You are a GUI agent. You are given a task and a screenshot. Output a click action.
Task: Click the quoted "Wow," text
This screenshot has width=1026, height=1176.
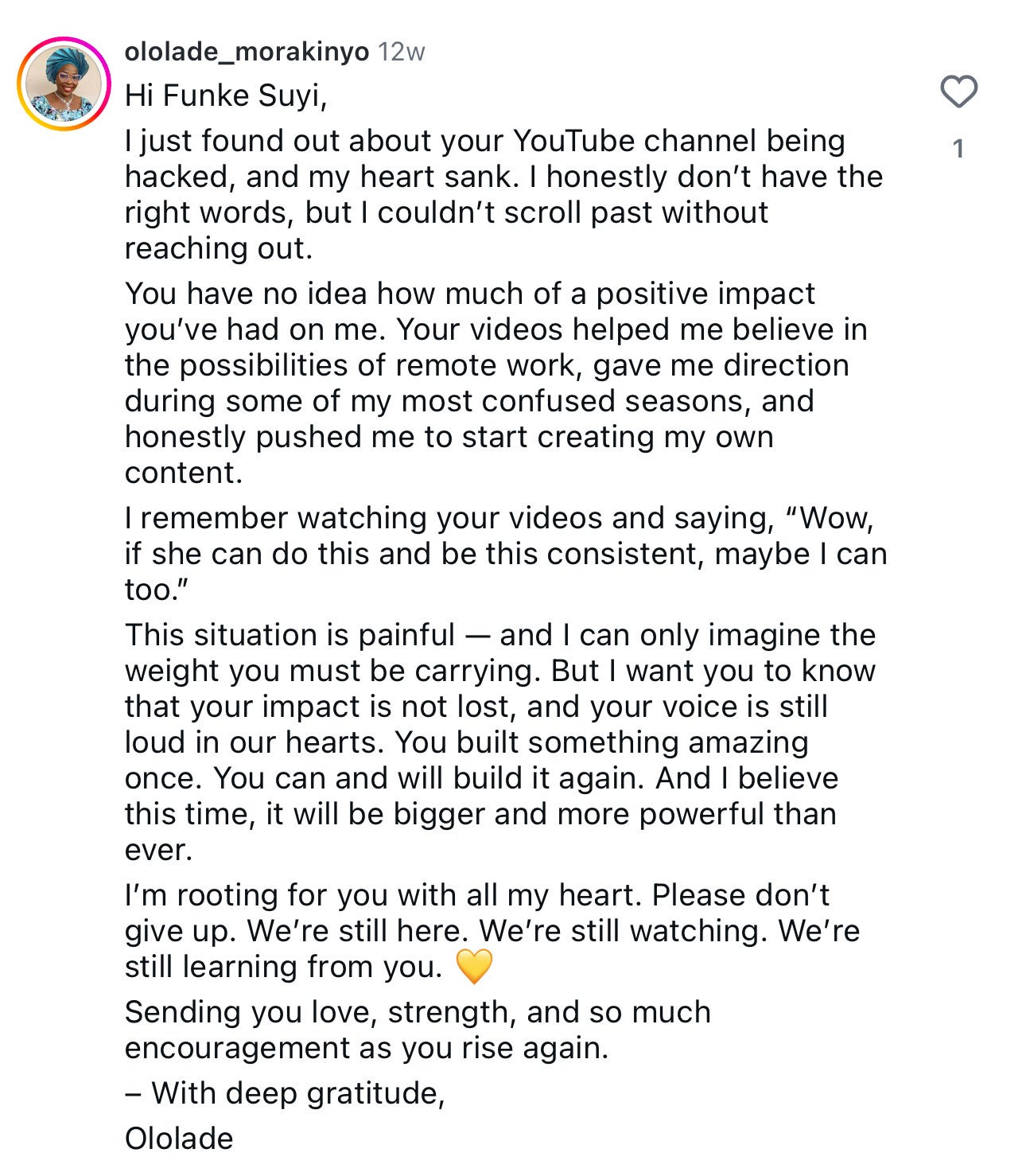pos(831,518)
